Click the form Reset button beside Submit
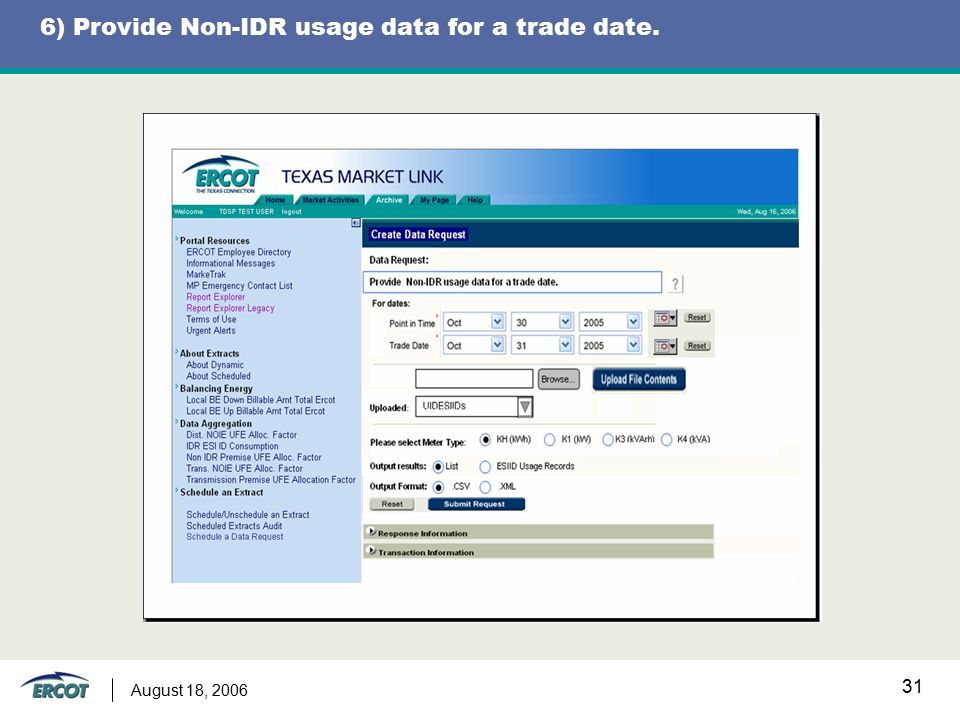Screen dimensions: 960x720 392,504
